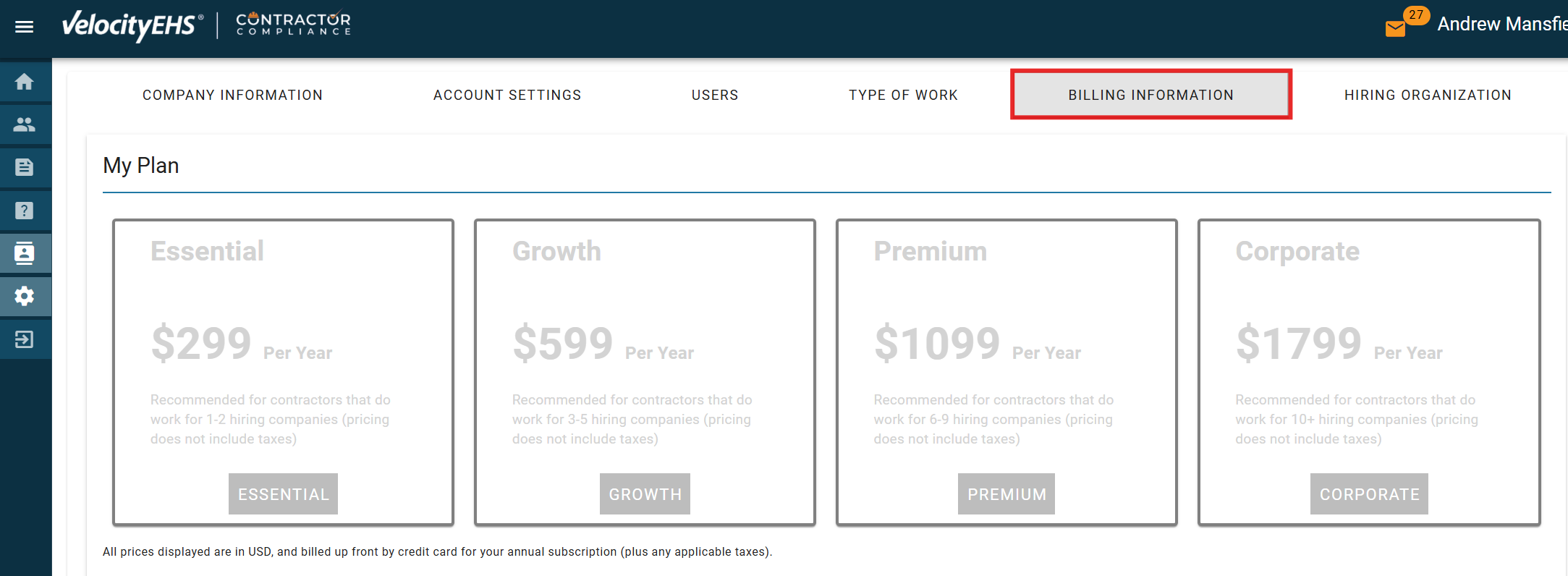Screen dimensions: 1568x576
Task: Choose the Growth plan button
Action: tap(645, 494)
